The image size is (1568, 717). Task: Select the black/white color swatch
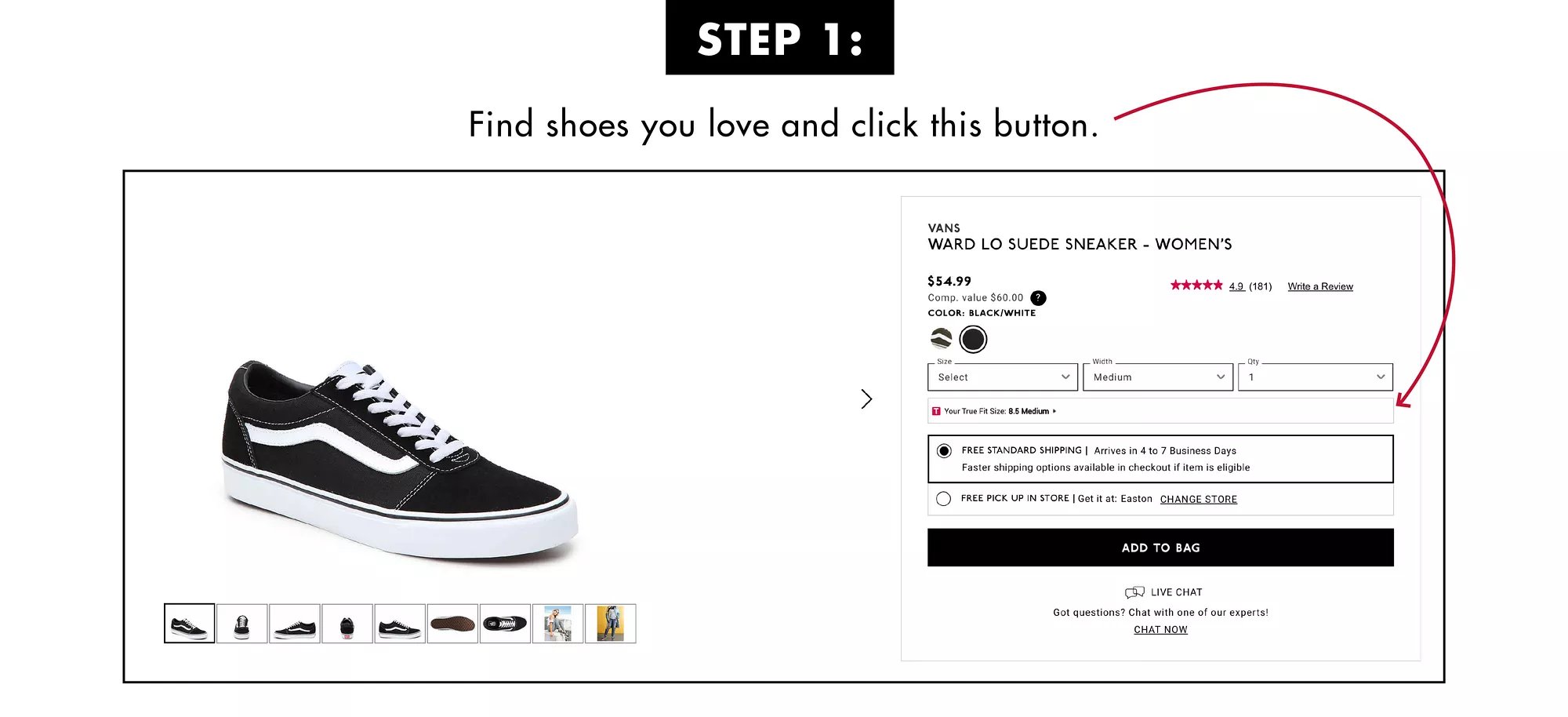coord(973,340)
